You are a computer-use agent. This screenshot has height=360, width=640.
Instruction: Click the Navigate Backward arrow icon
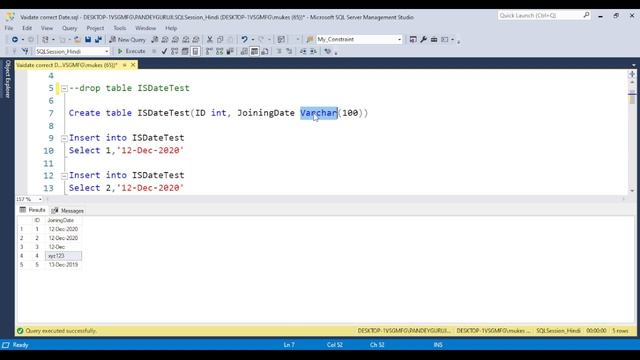(x=15, y=40)
